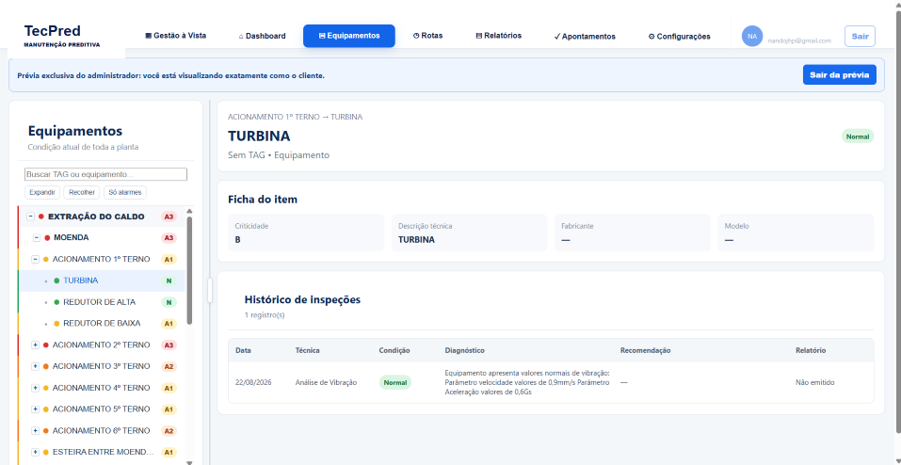The height and width of the screenshot is (465, 901).
Task: Click the Análise de Vibração cell
Action: (x=326, y=382)
